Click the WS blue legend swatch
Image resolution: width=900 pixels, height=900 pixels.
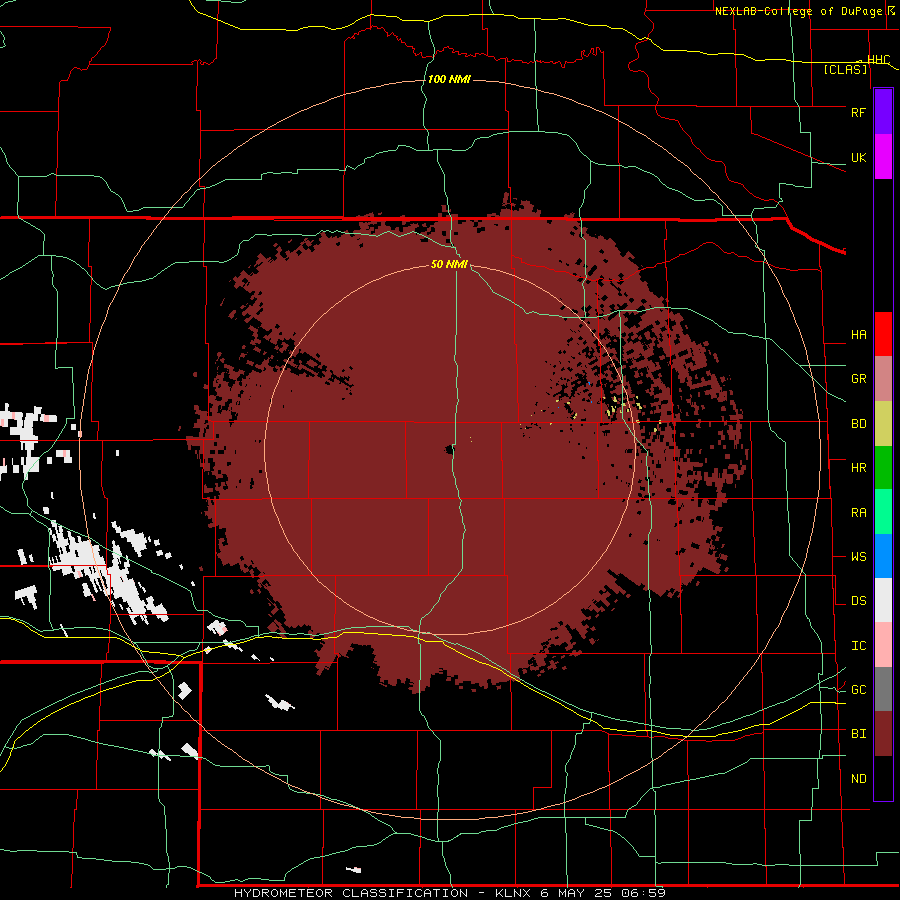(883, 556)
